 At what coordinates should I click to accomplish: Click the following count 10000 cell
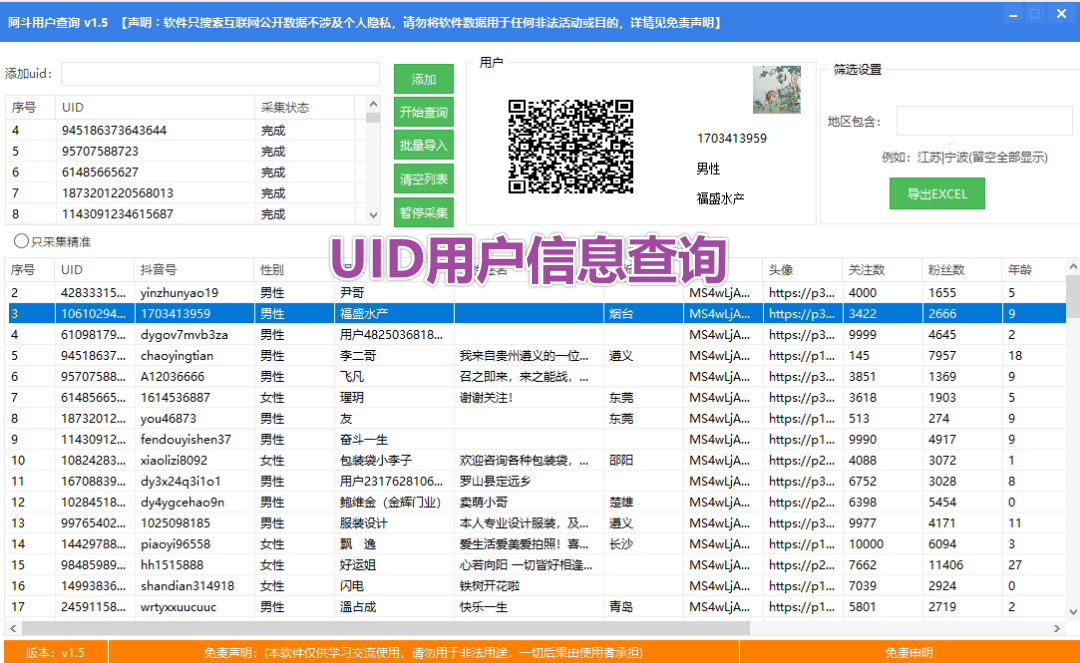[x=882, y=544]
